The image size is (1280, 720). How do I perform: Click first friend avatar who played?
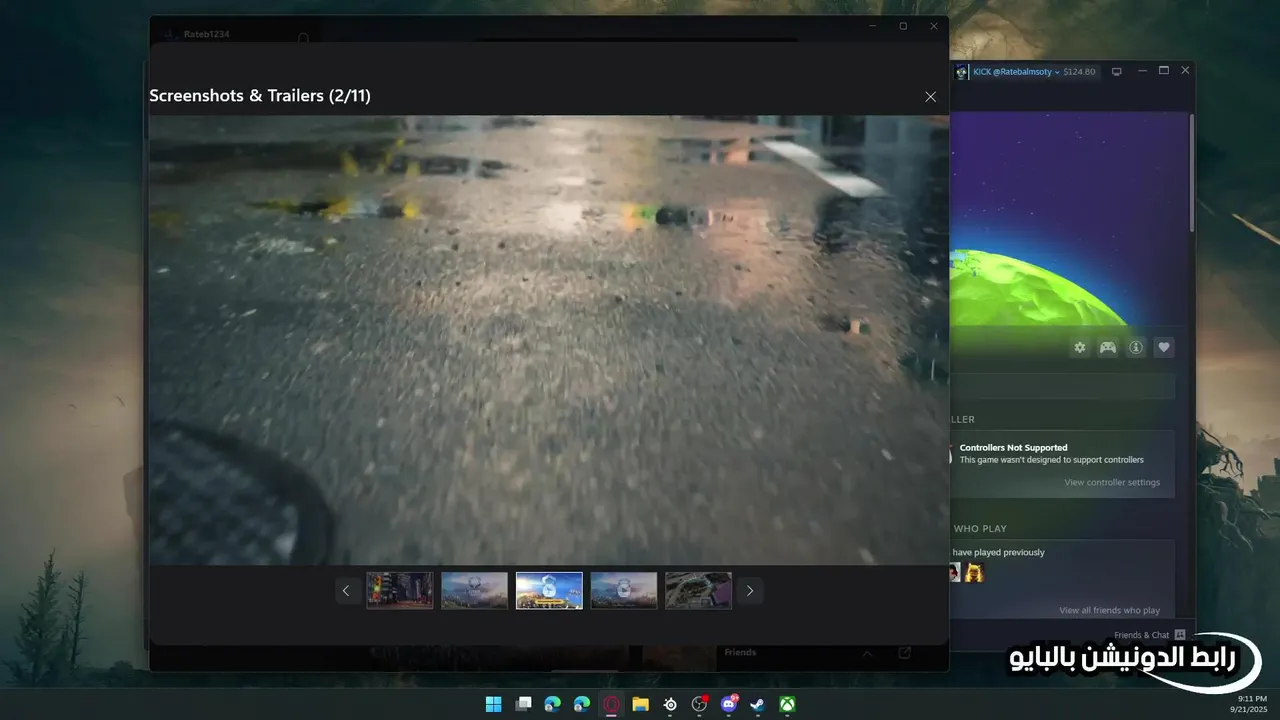[x=955, y=572]
